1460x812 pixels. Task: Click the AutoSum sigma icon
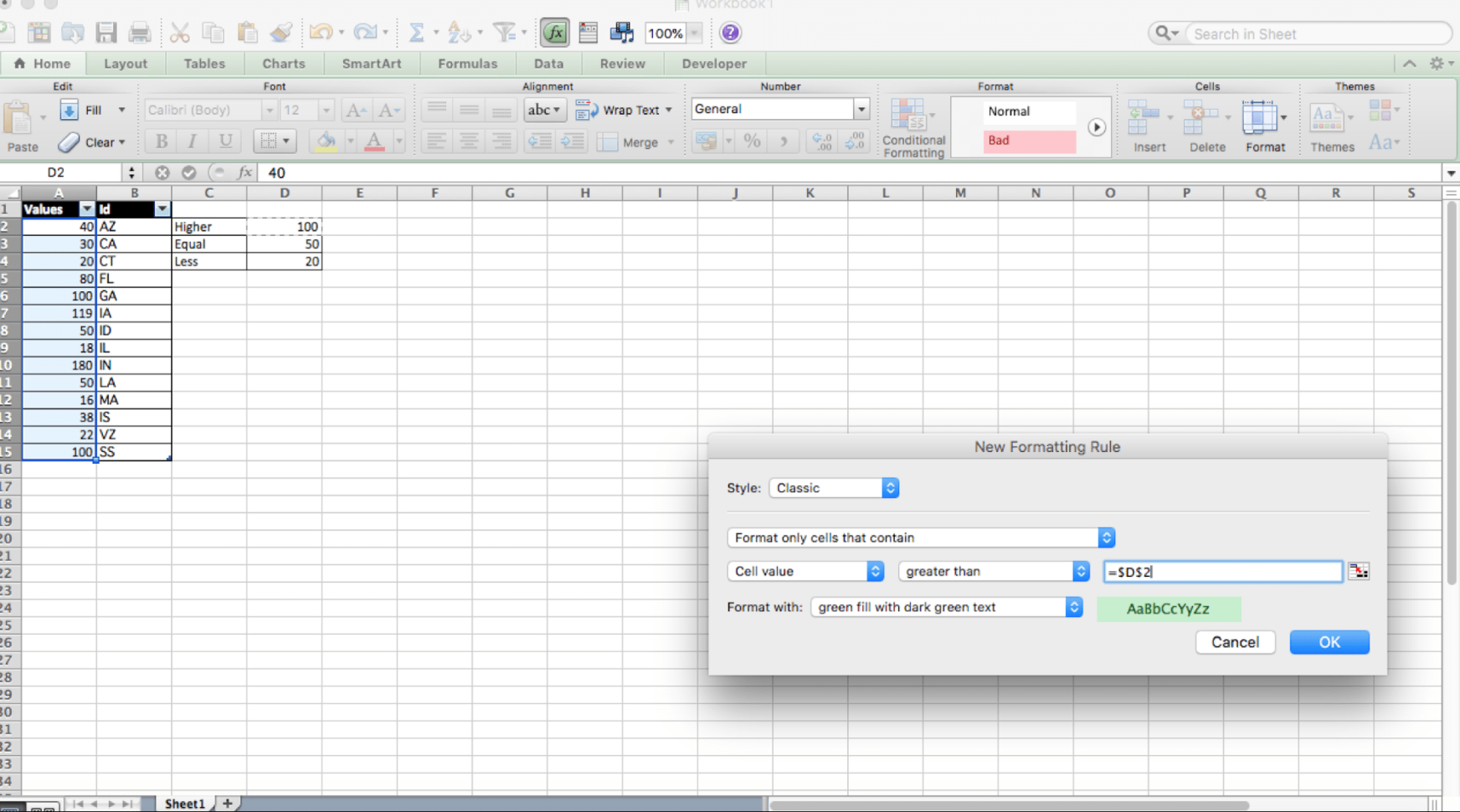416,33
